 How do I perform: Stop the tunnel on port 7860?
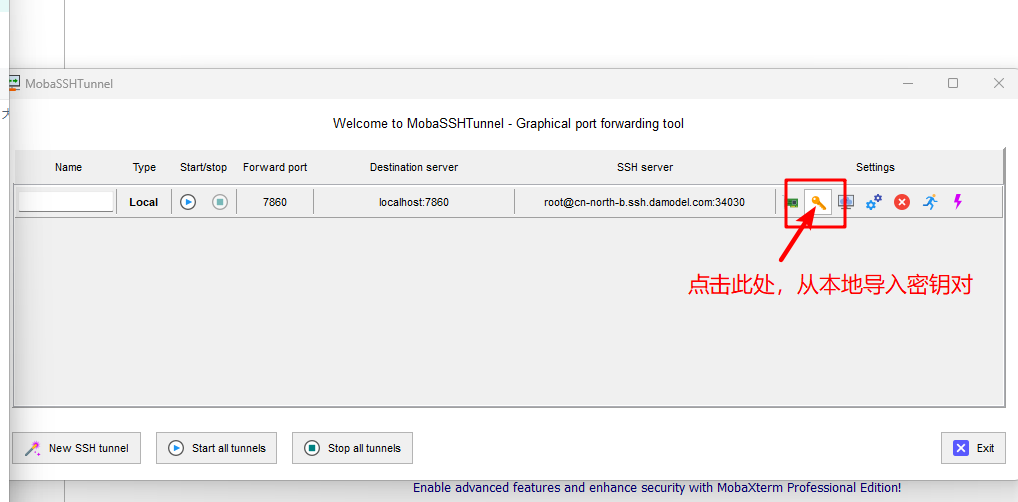220,202
